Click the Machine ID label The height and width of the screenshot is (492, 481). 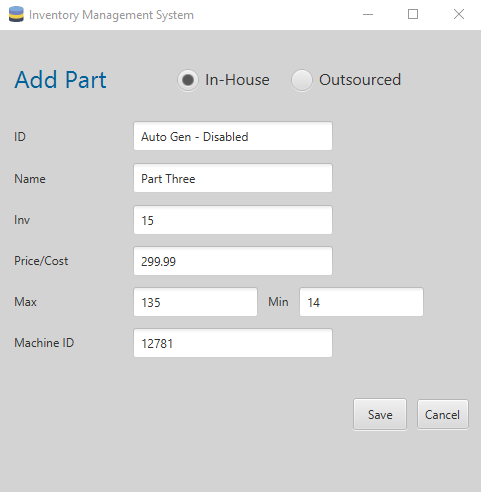44,343
